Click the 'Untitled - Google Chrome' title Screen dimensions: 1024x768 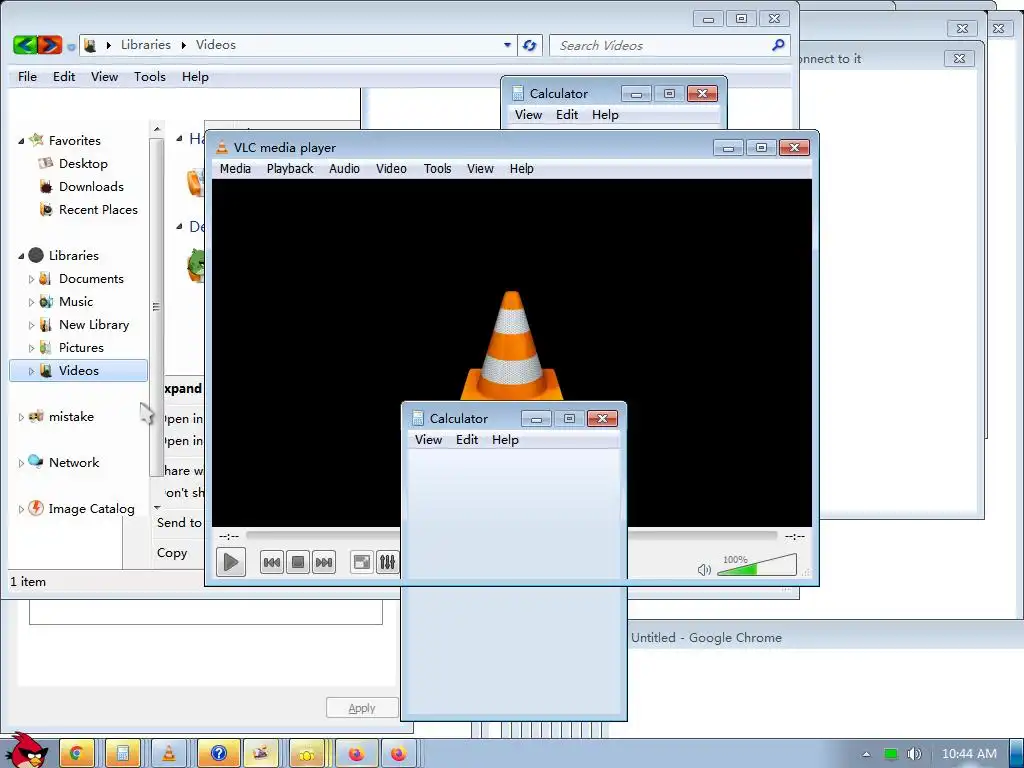[706, 637]
